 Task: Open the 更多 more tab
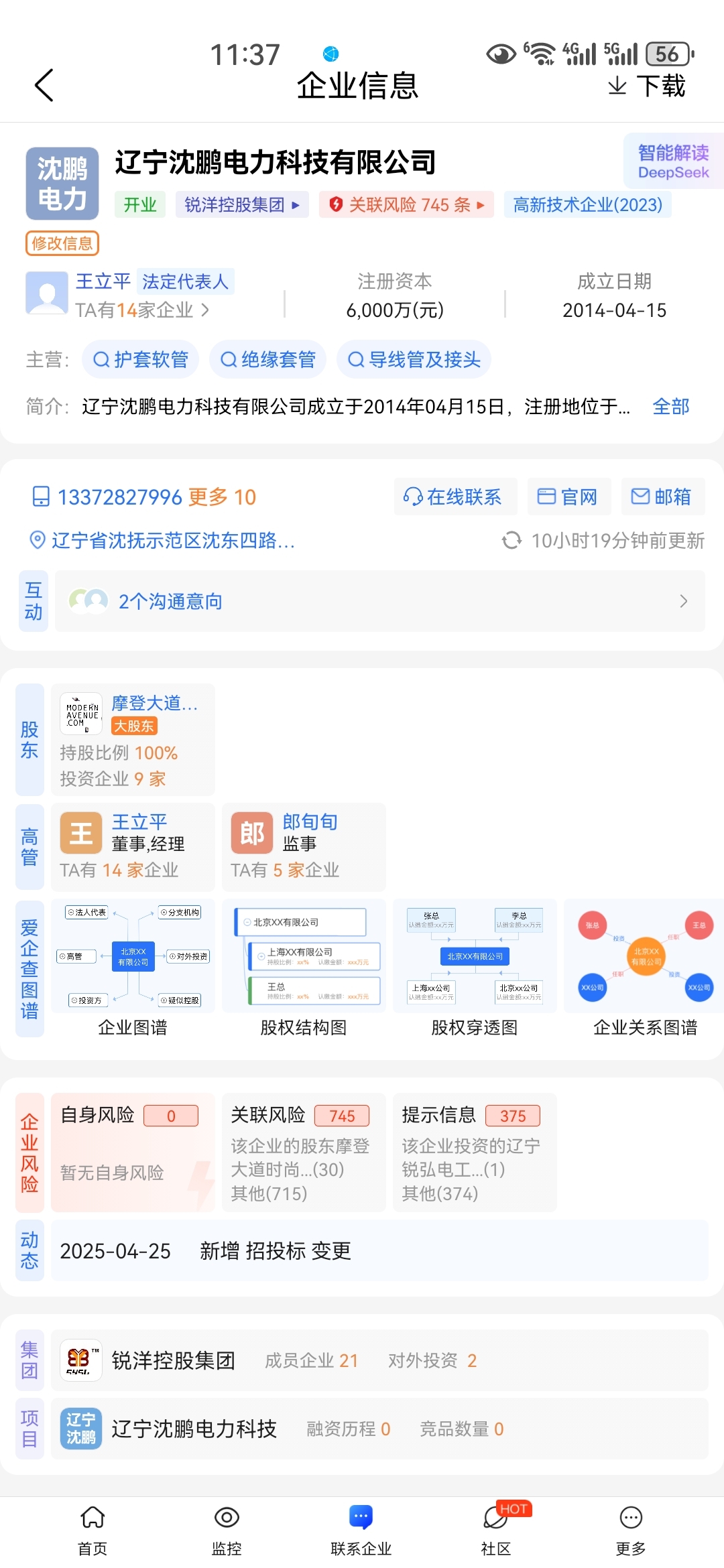point(631,1531)
